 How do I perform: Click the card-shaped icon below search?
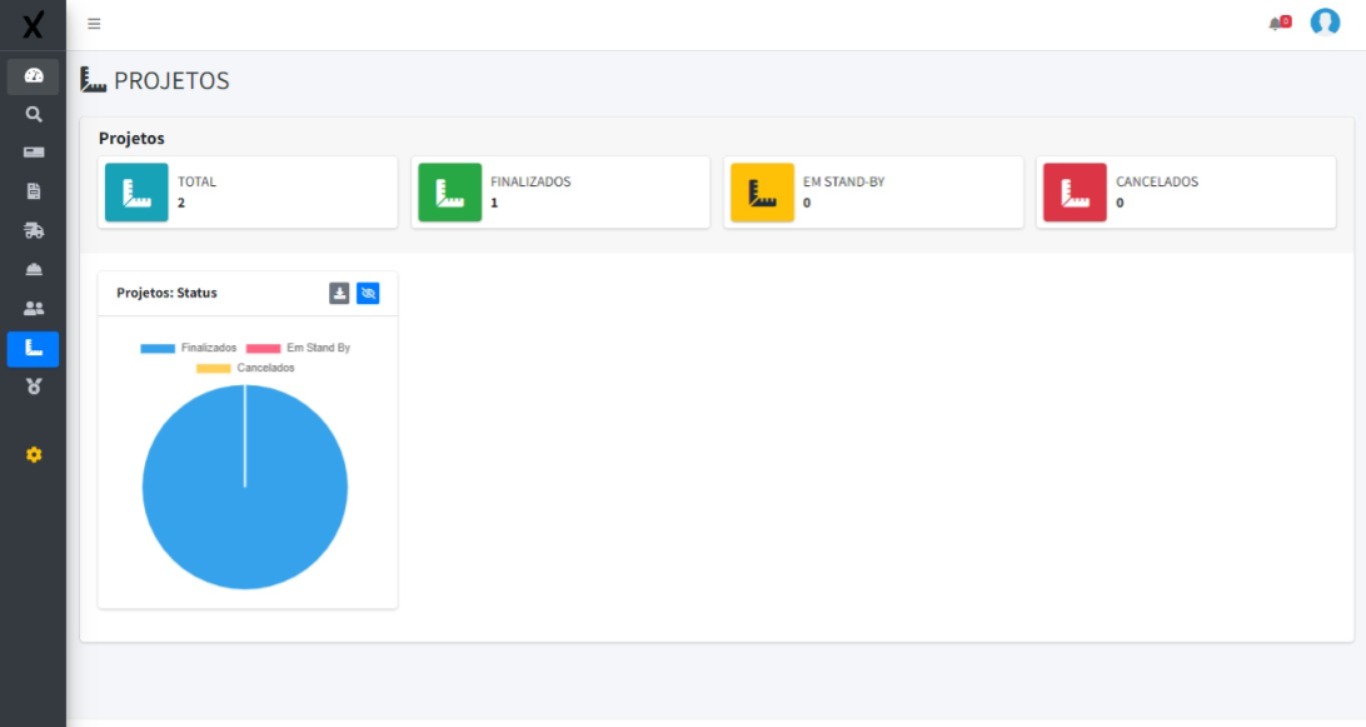(x=33, y=153)
